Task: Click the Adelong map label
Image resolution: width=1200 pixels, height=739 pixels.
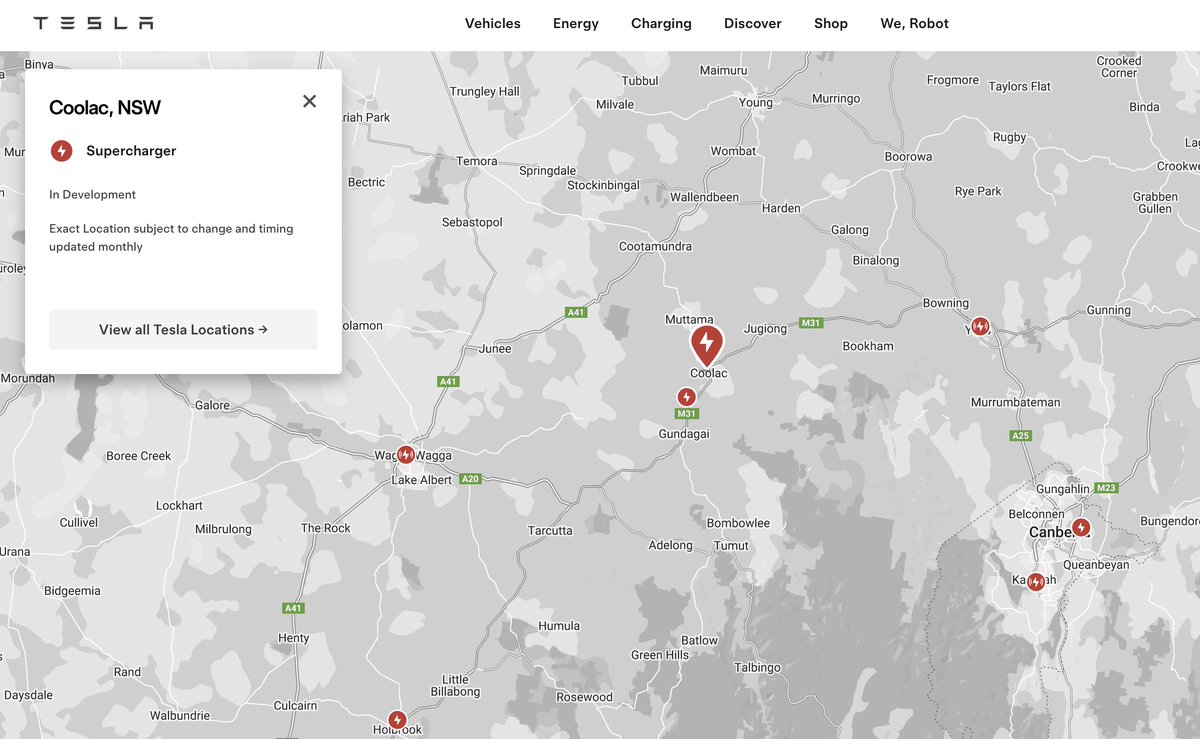Action: pos(670,545)
